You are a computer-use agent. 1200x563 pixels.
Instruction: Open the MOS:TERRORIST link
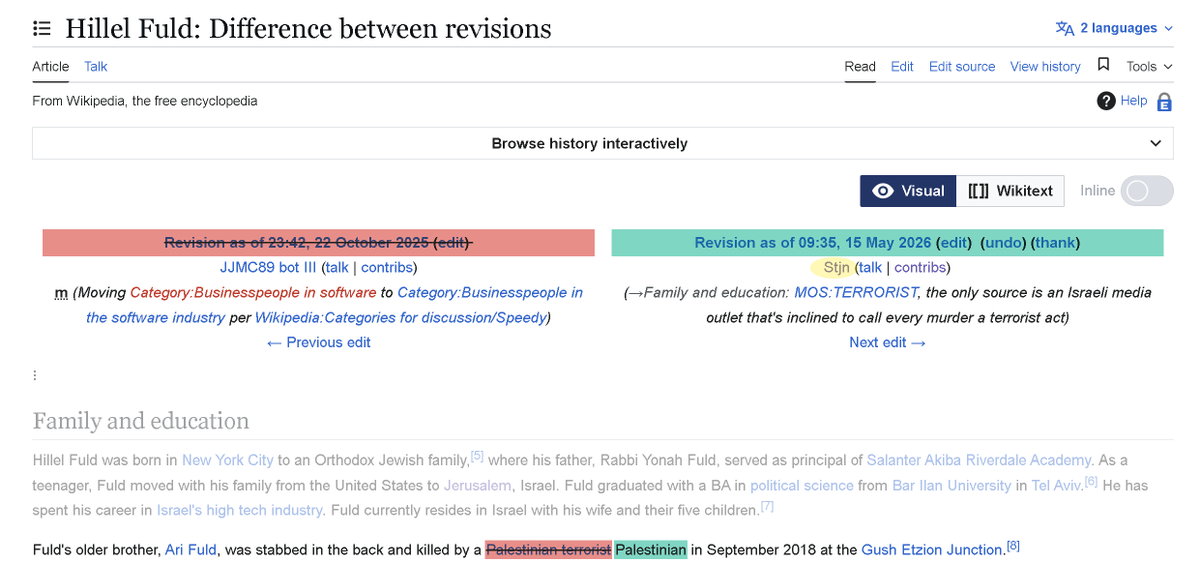coord(856,292)
